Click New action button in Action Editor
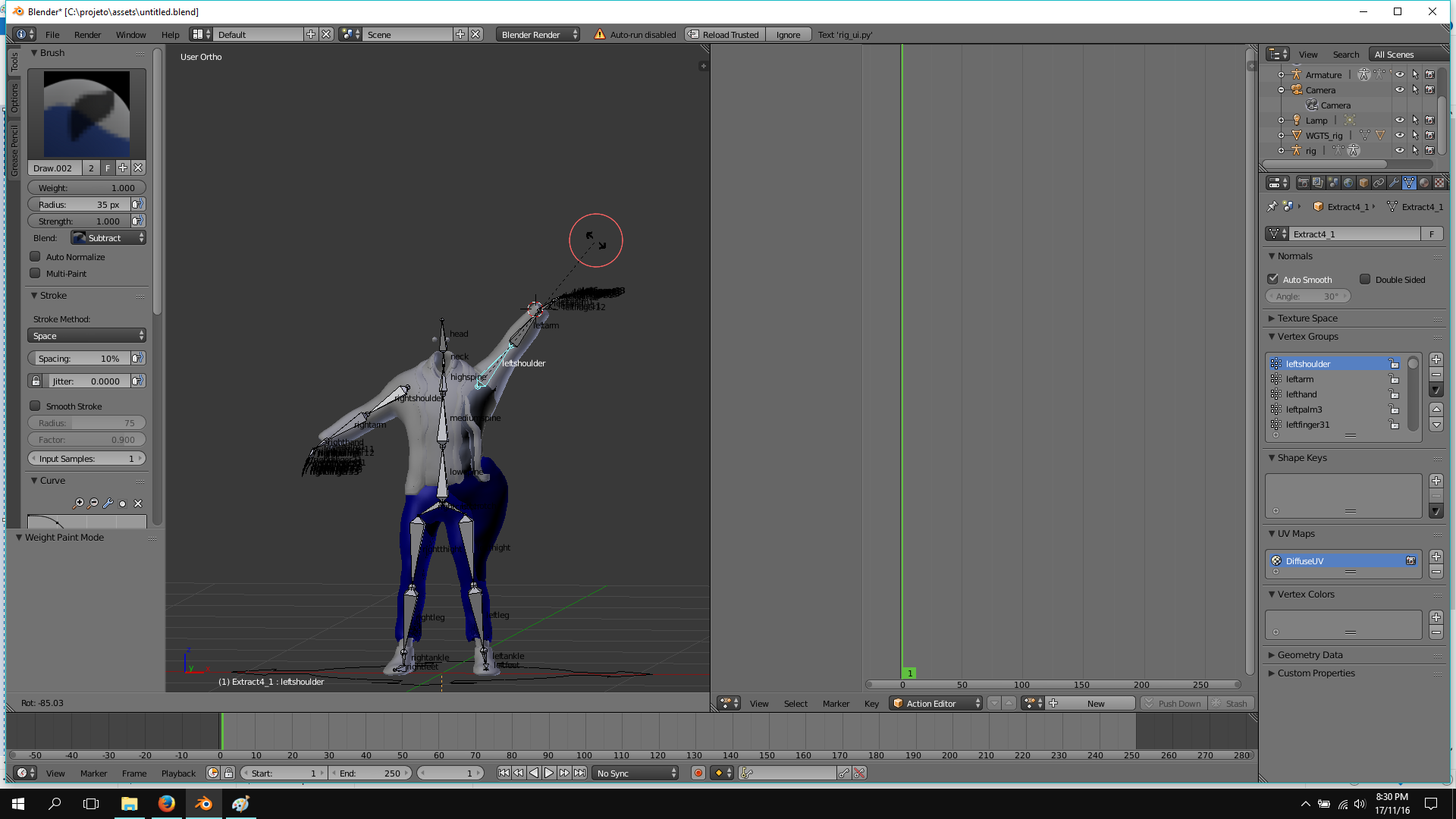 [x=1091, y=704]
